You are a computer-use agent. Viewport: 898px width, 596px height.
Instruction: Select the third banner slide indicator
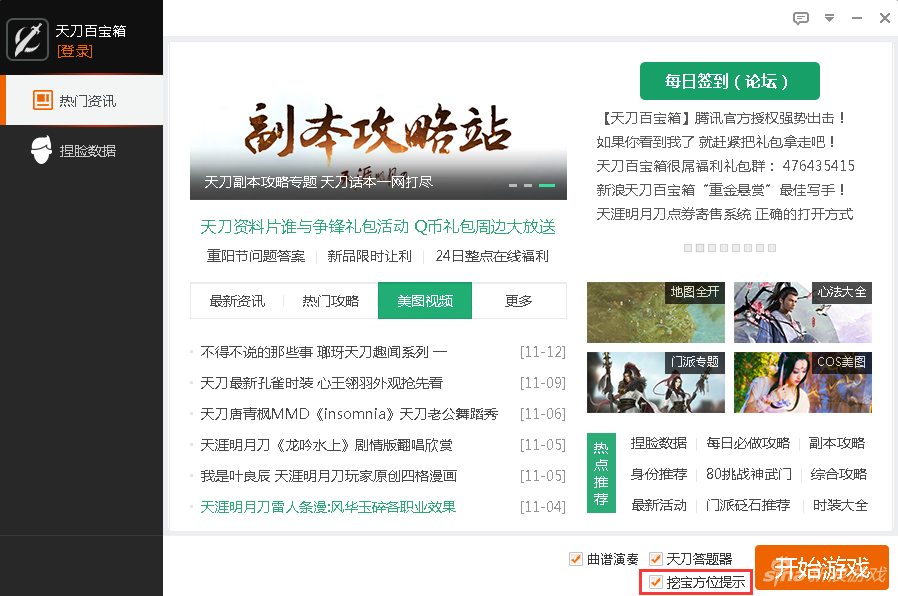click(547, 185)
